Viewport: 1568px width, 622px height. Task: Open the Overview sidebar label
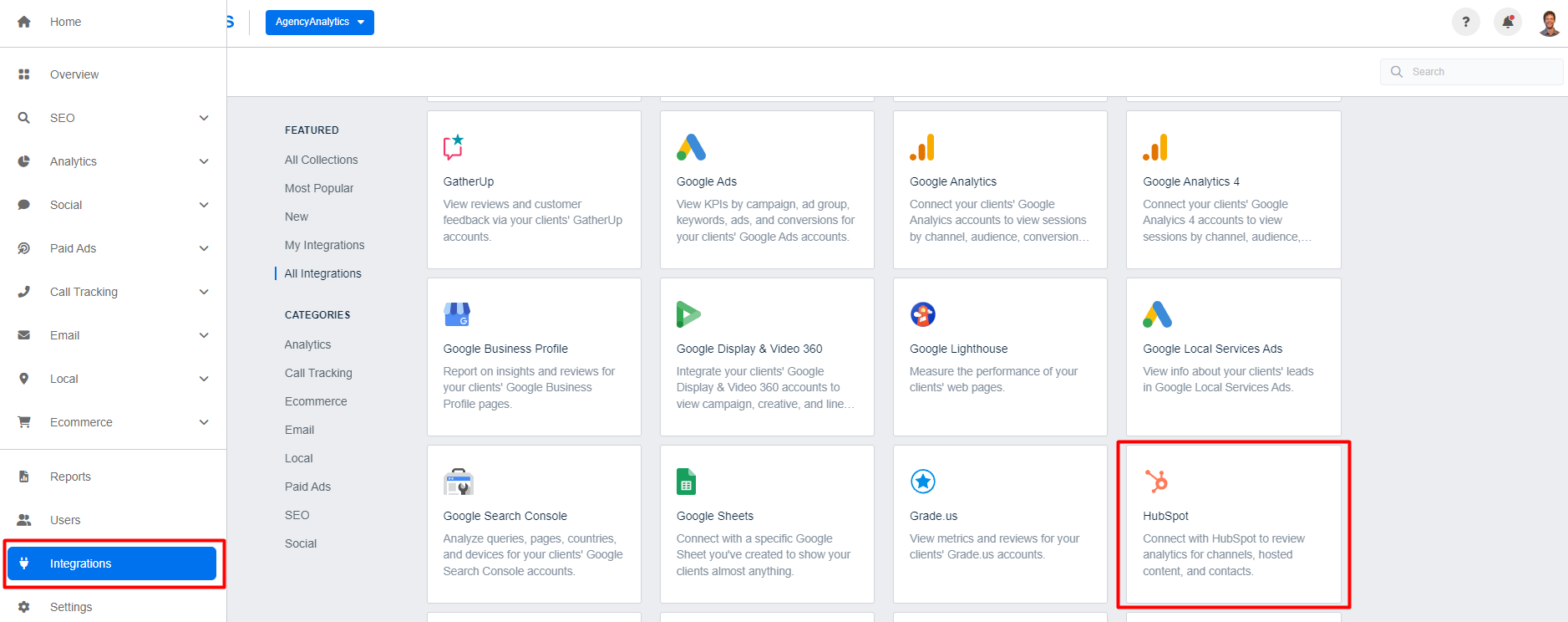(74, 74)
